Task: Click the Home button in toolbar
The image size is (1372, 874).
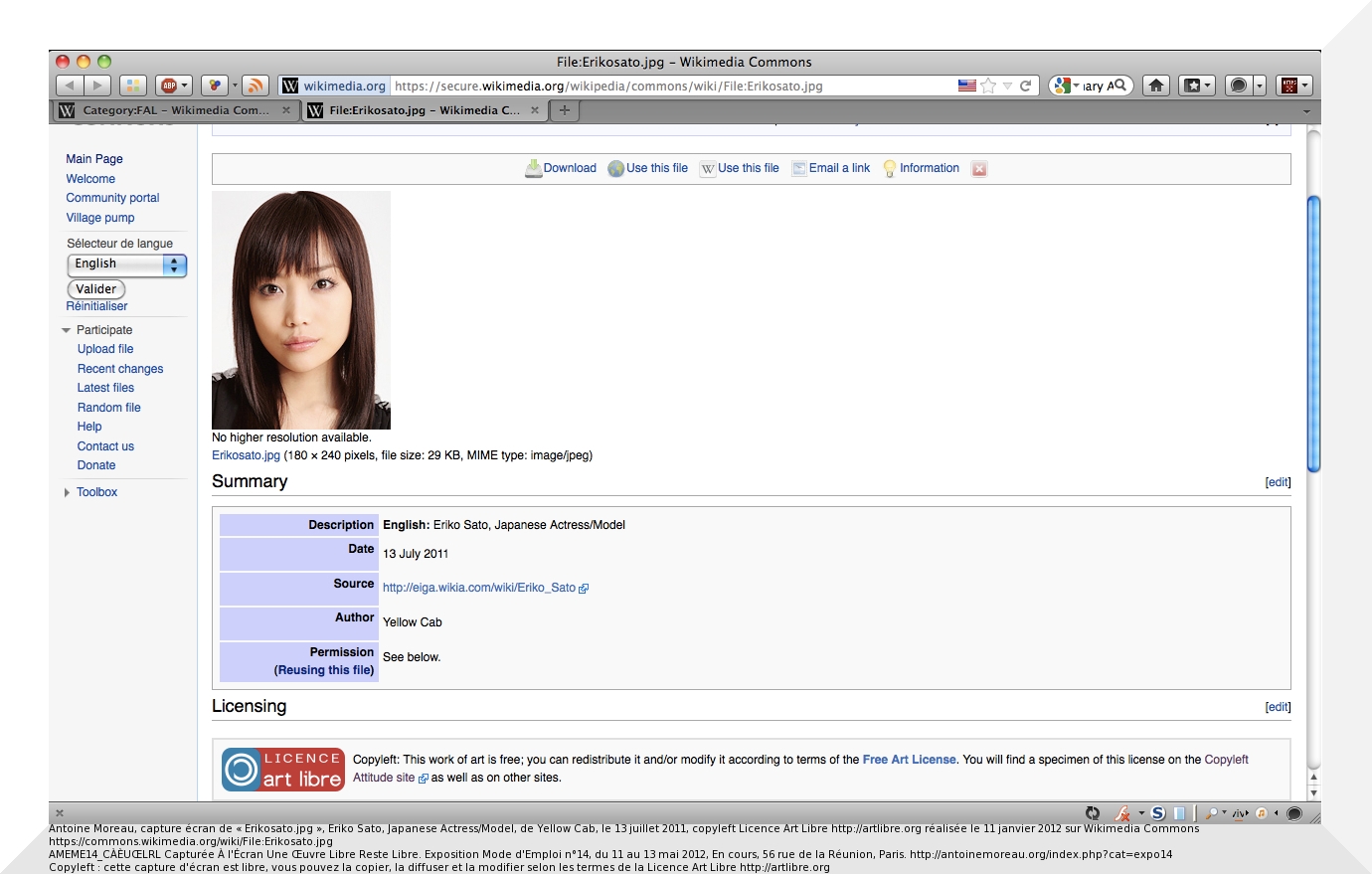Action: [1155, 86]
